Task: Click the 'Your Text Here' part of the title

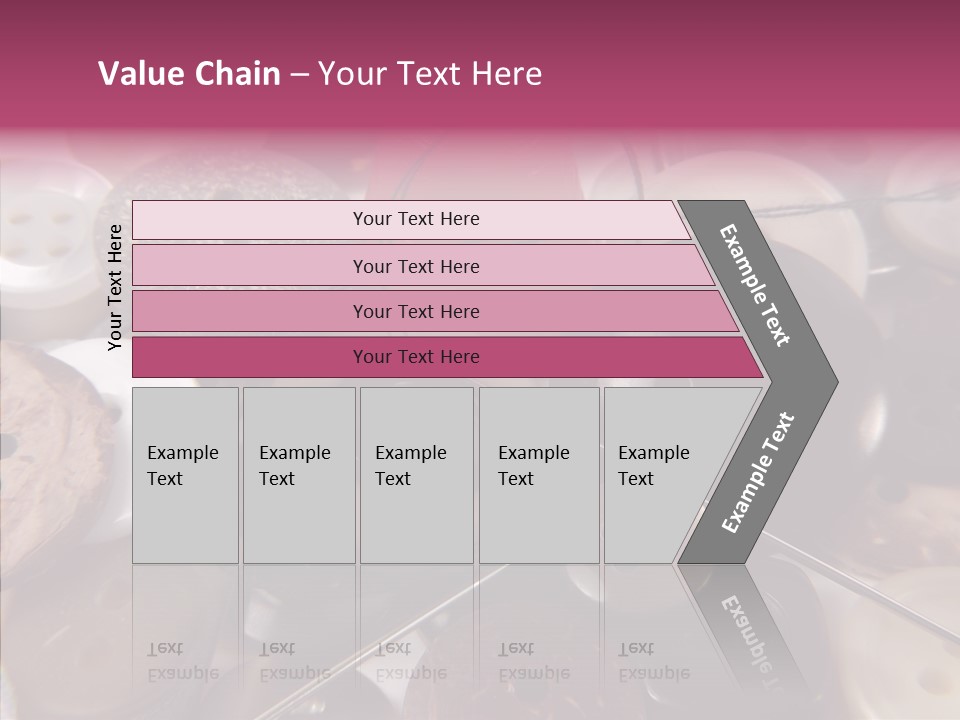Action: (430, 74)
